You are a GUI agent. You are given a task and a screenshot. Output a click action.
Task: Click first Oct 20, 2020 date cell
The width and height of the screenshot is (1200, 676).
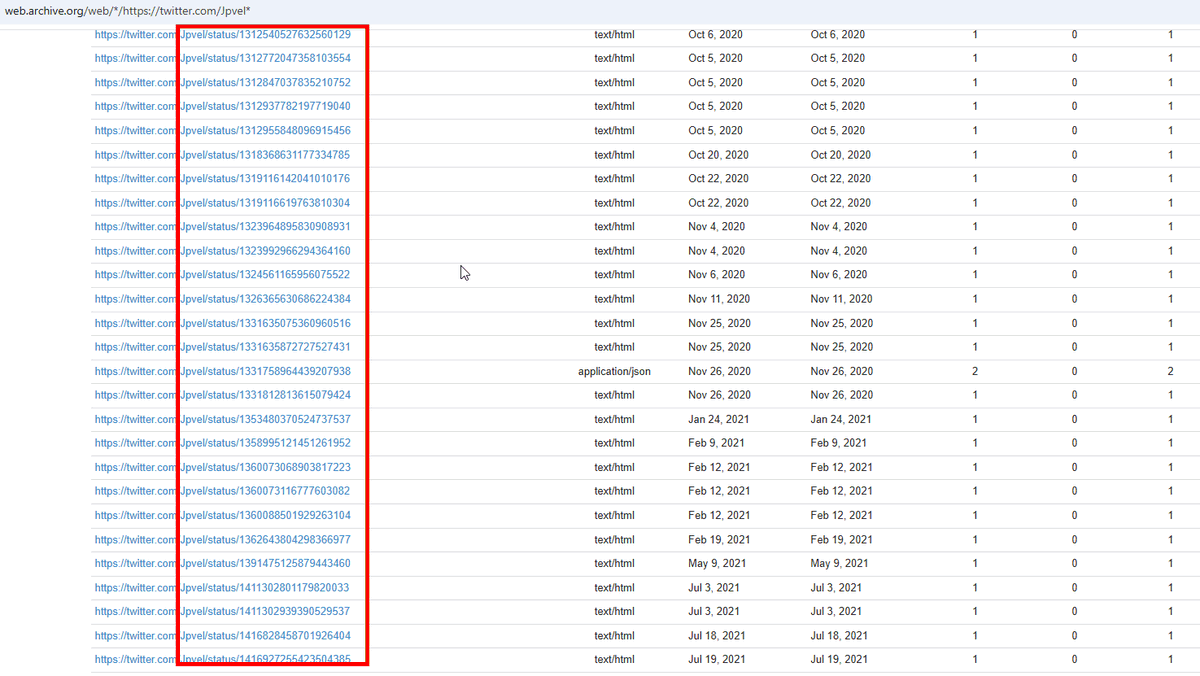pos(718,155)
